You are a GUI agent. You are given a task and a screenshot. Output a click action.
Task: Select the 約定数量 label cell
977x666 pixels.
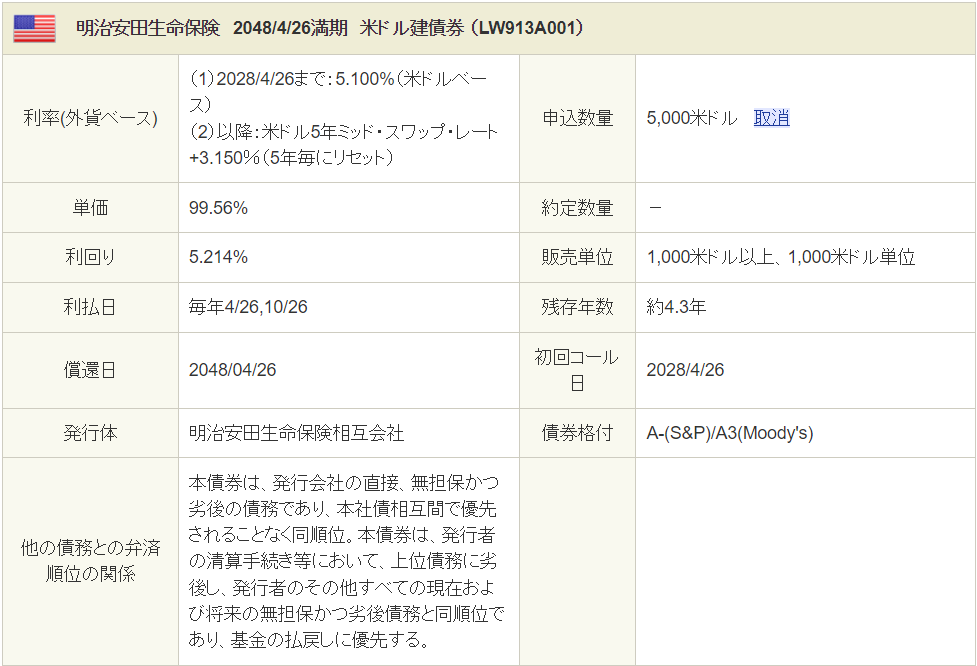point(577,208)
